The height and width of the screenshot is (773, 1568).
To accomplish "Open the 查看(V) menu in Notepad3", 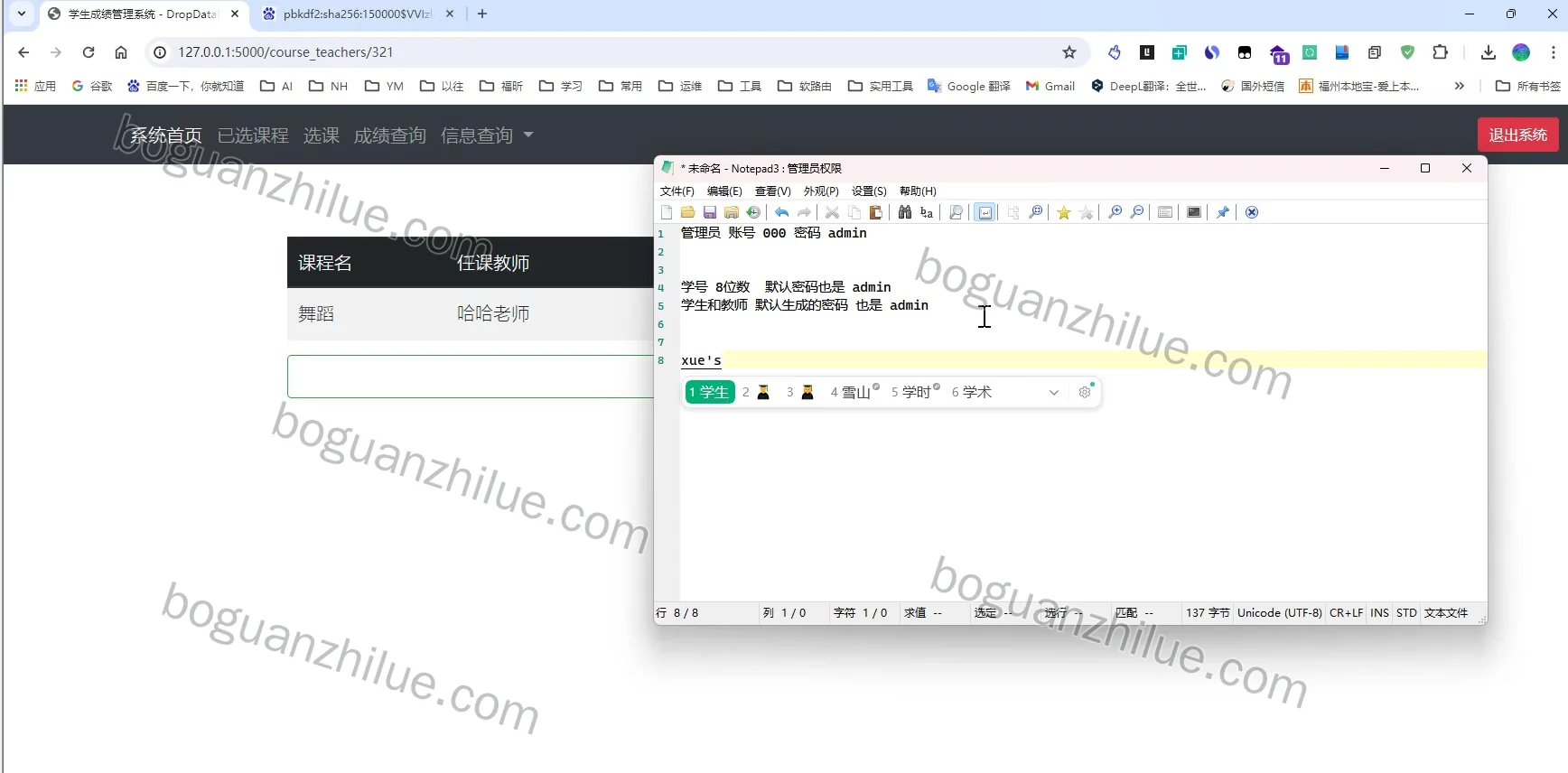I will pos(773,191).
